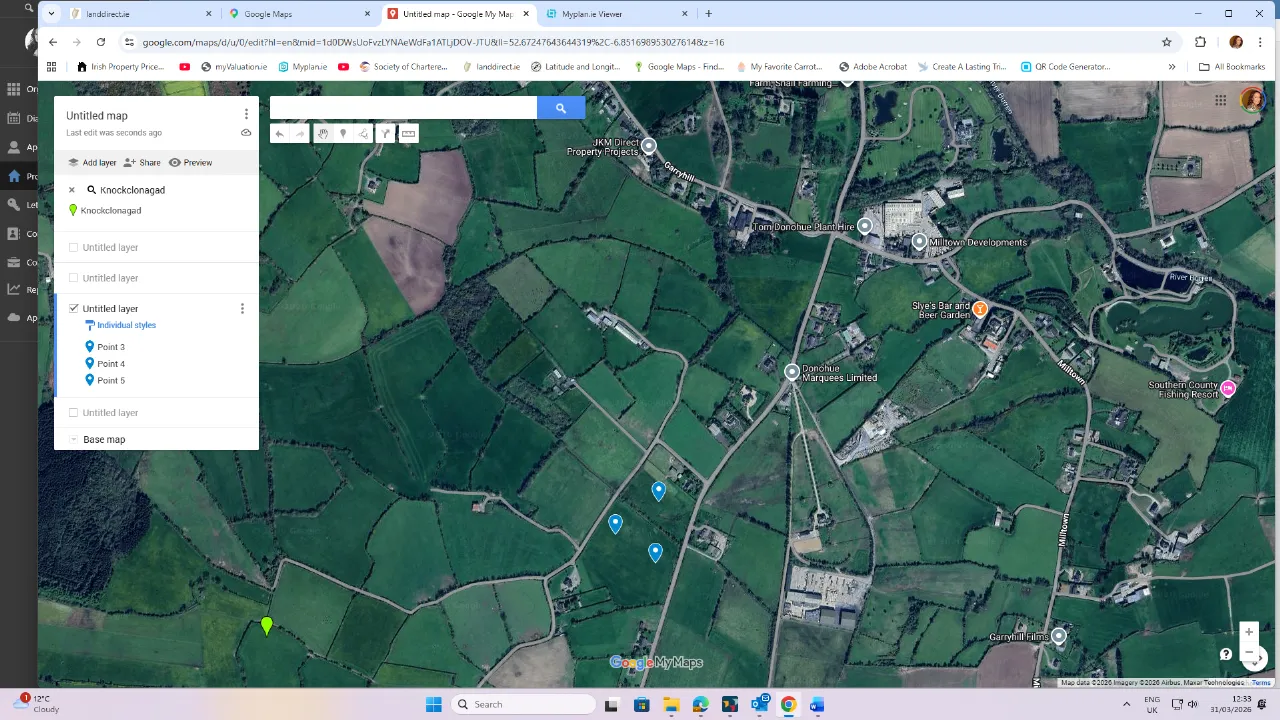The image size is (1280, 720).
Task: Open the Google apps grid icon
Action: click(1220, 99)
